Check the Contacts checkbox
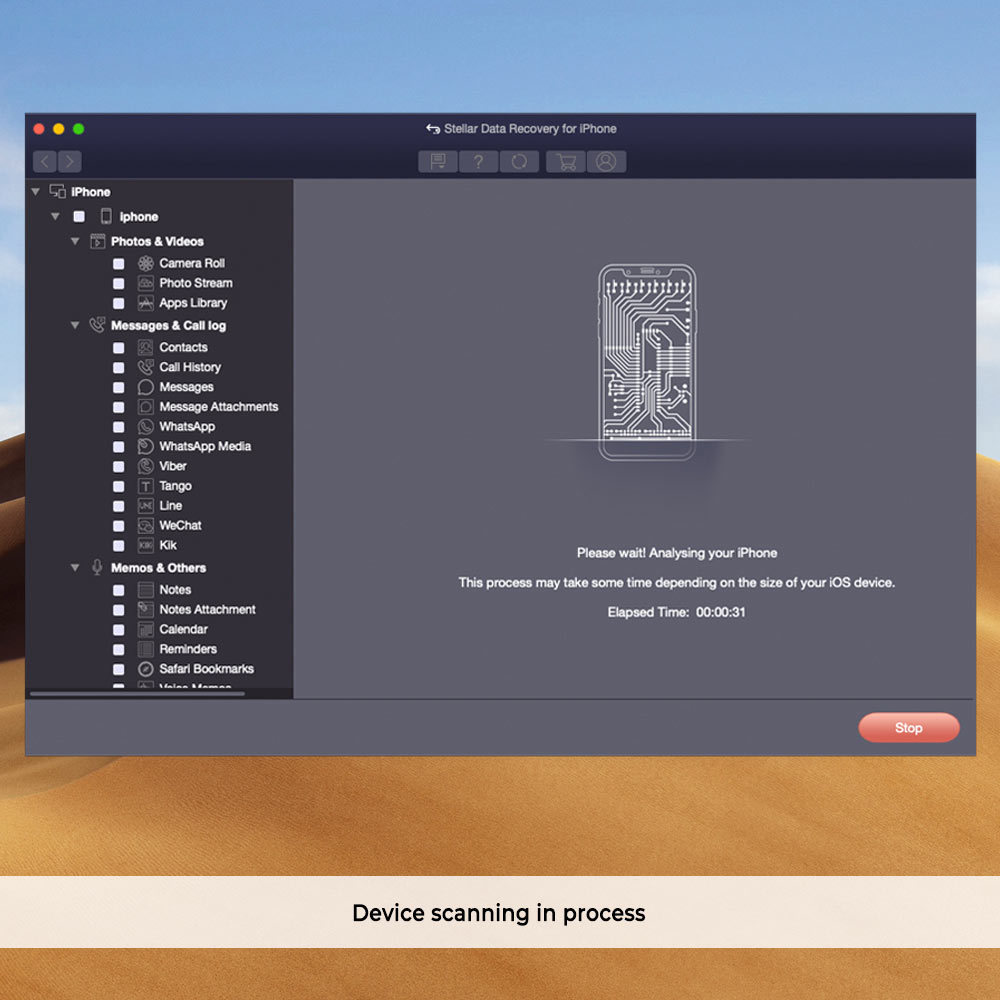The width and height of the screenshot is (1000, 1000). tap(119, 348)
